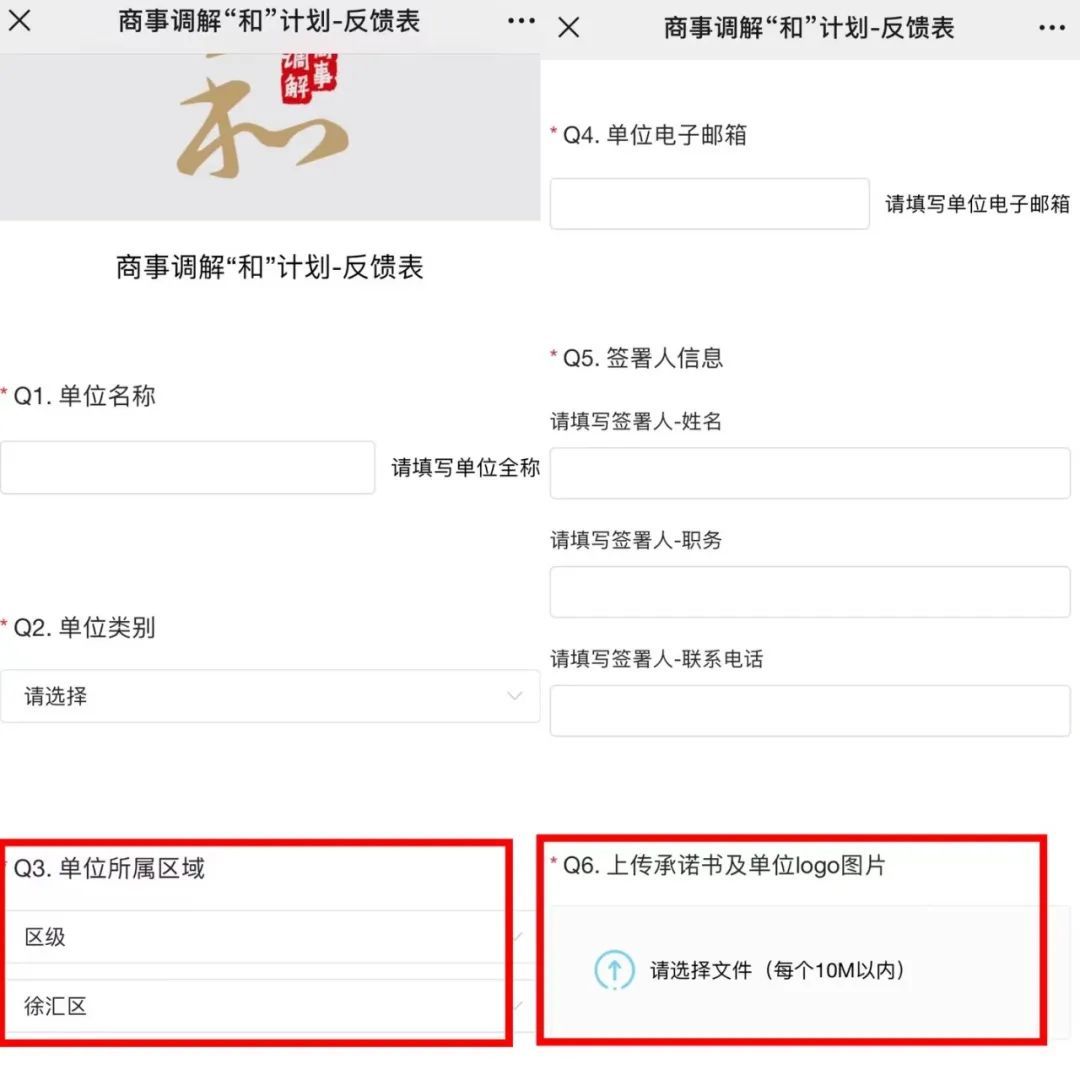
Task: Tap the upload arrow icon for Q6
Action: point(614,970)
